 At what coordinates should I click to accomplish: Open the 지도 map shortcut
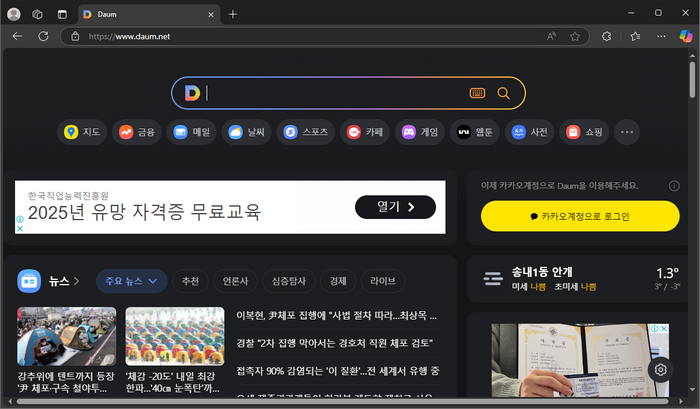coord(82,132)
